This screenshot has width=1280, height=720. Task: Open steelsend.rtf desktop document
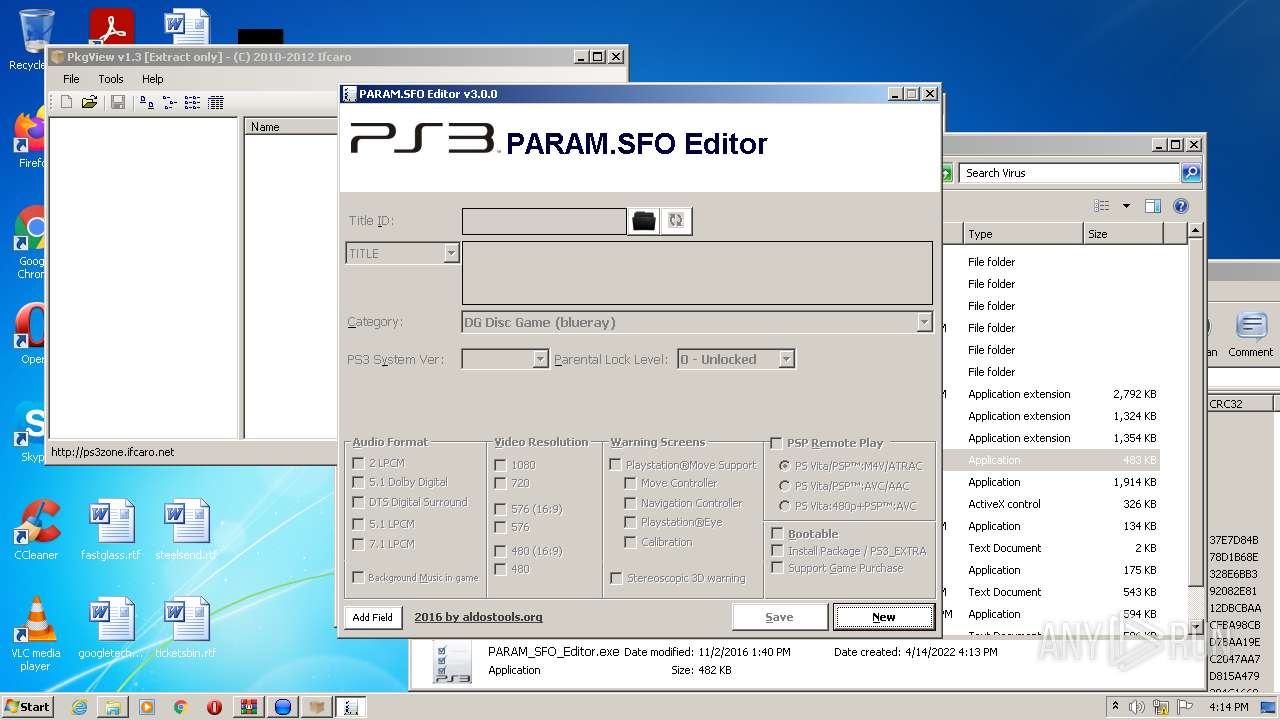186,530
